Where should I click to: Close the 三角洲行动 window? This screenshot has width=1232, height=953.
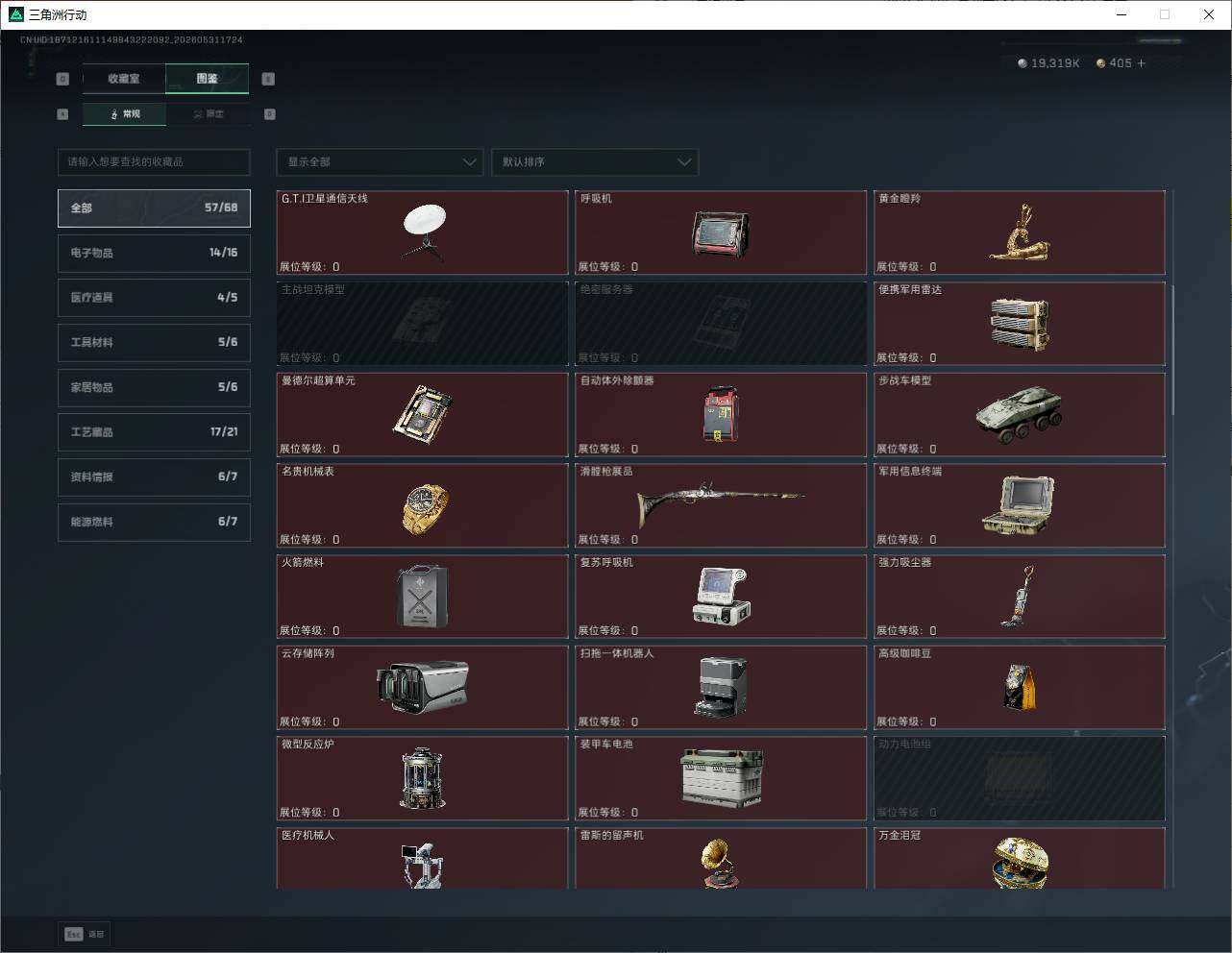click(1209, 14)
